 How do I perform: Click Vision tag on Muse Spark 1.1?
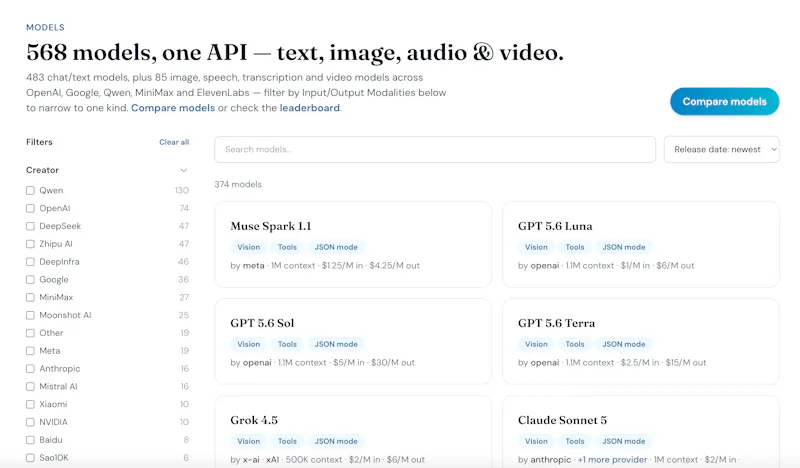coord(248,247)
